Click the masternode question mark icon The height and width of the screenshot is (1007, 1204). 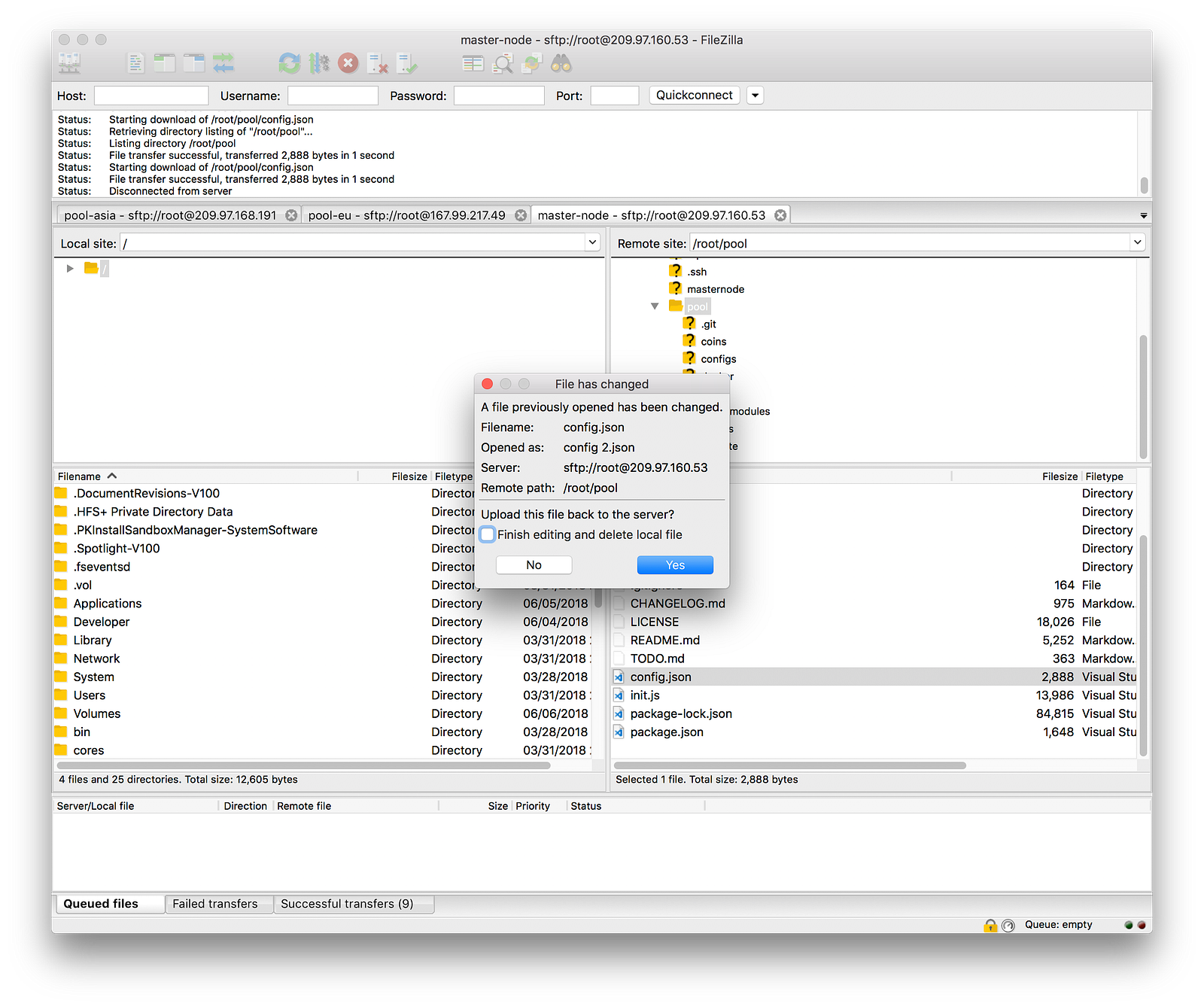pyautogui.click(x=676, y=288)
